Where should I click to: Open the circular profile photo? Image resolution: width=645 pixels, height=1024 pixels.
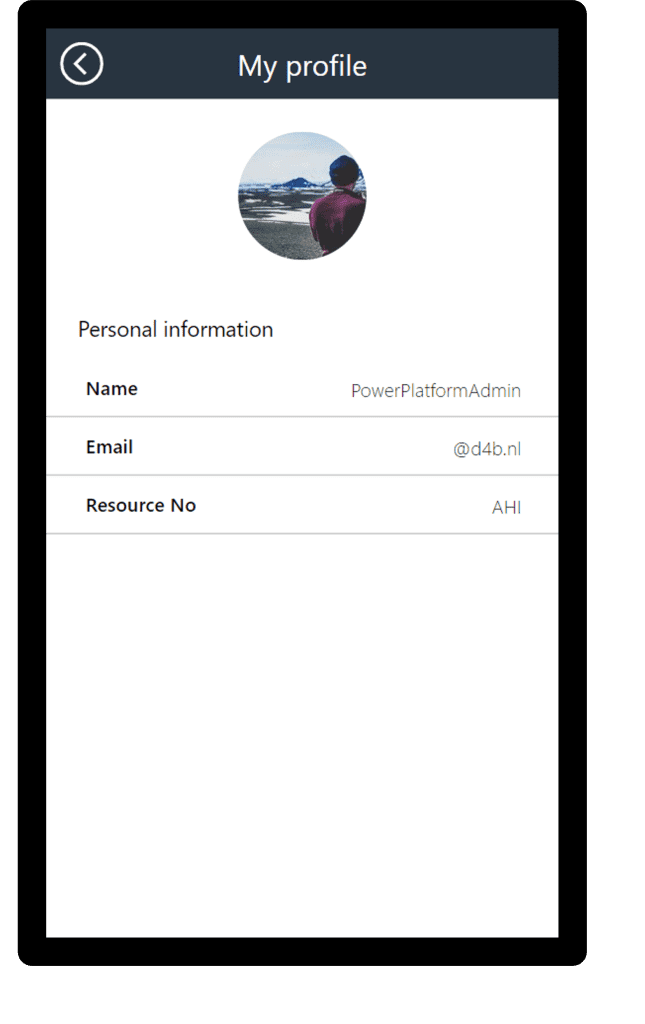click(302, 196)
